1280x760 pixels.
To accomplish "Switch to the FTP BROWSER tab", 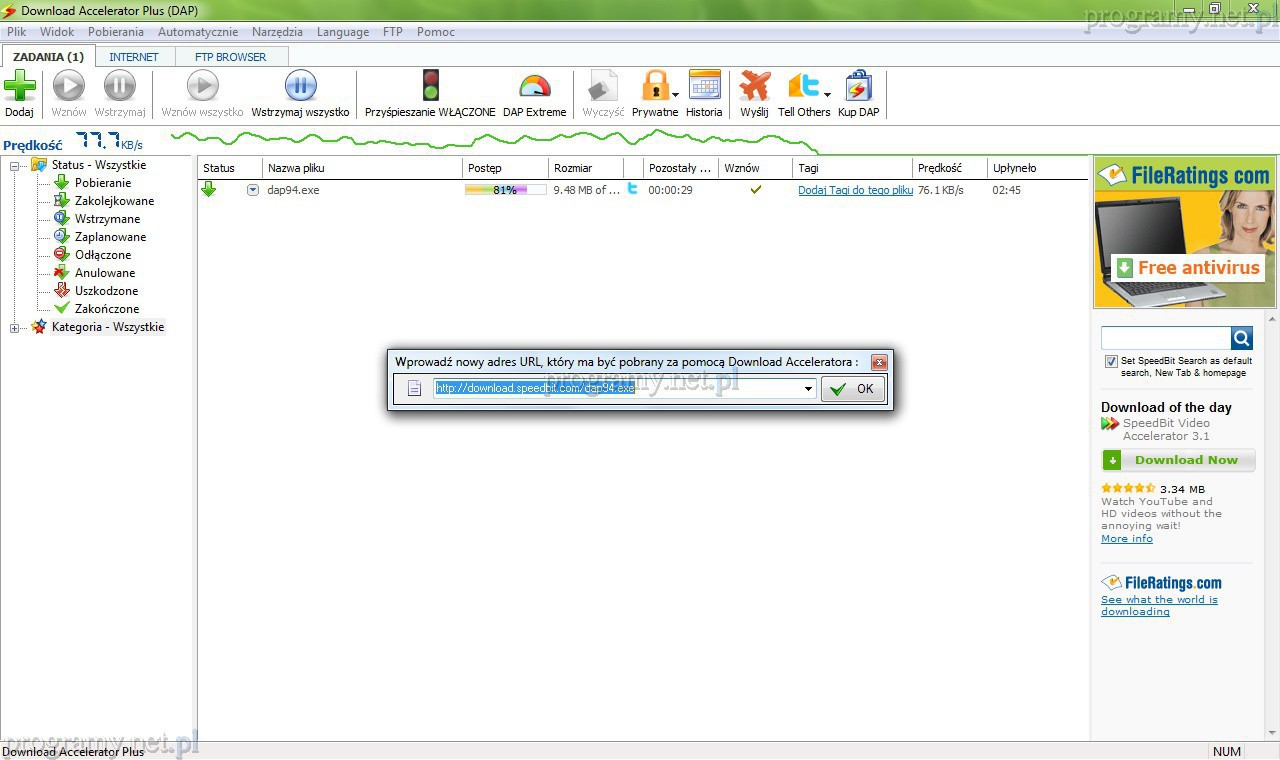I will pos(230,57).
